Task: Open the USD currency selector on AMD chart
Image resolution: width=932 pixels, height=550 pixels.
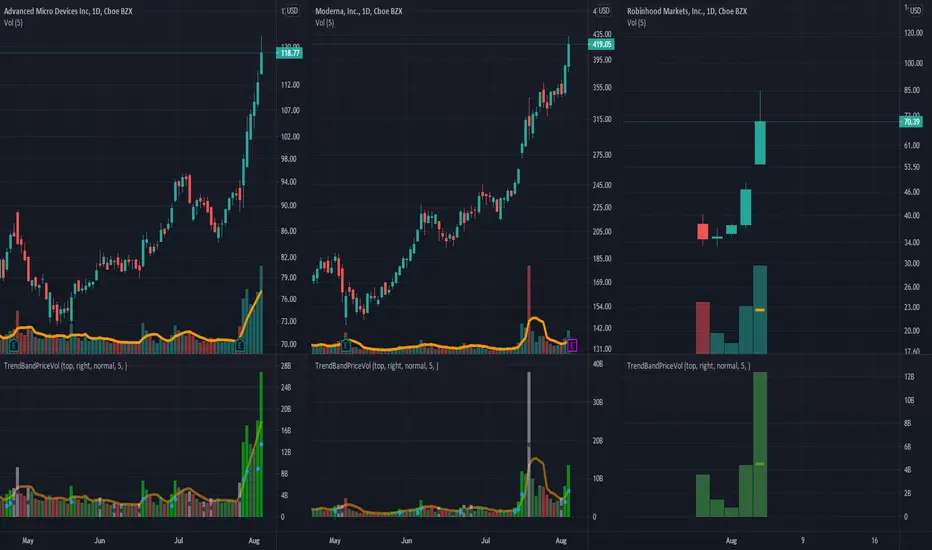Action: tap(291, 11)
